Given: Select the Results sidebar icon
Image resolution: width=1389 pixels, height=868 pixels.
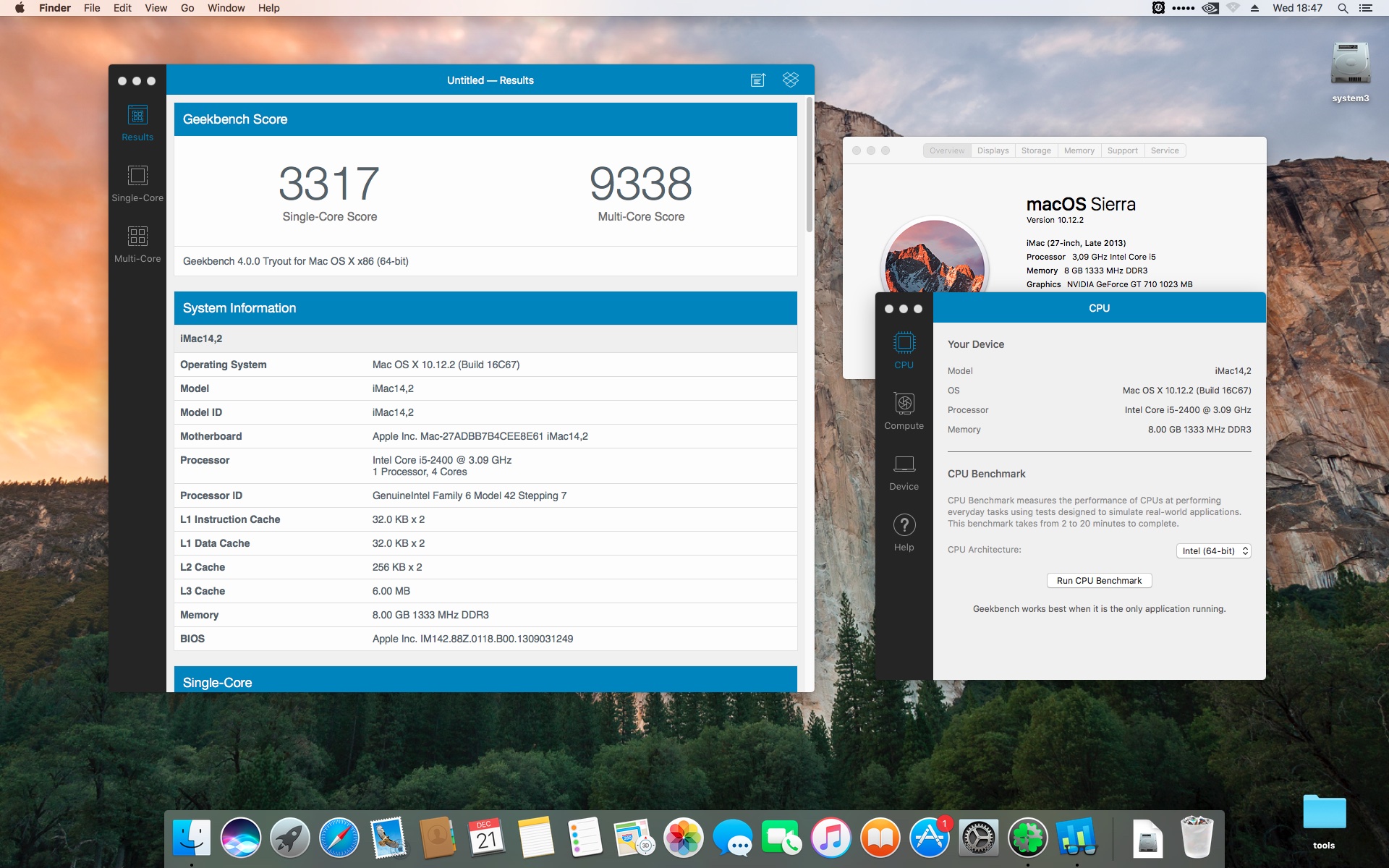Looking at the screenshot, I should click(137, 116).
